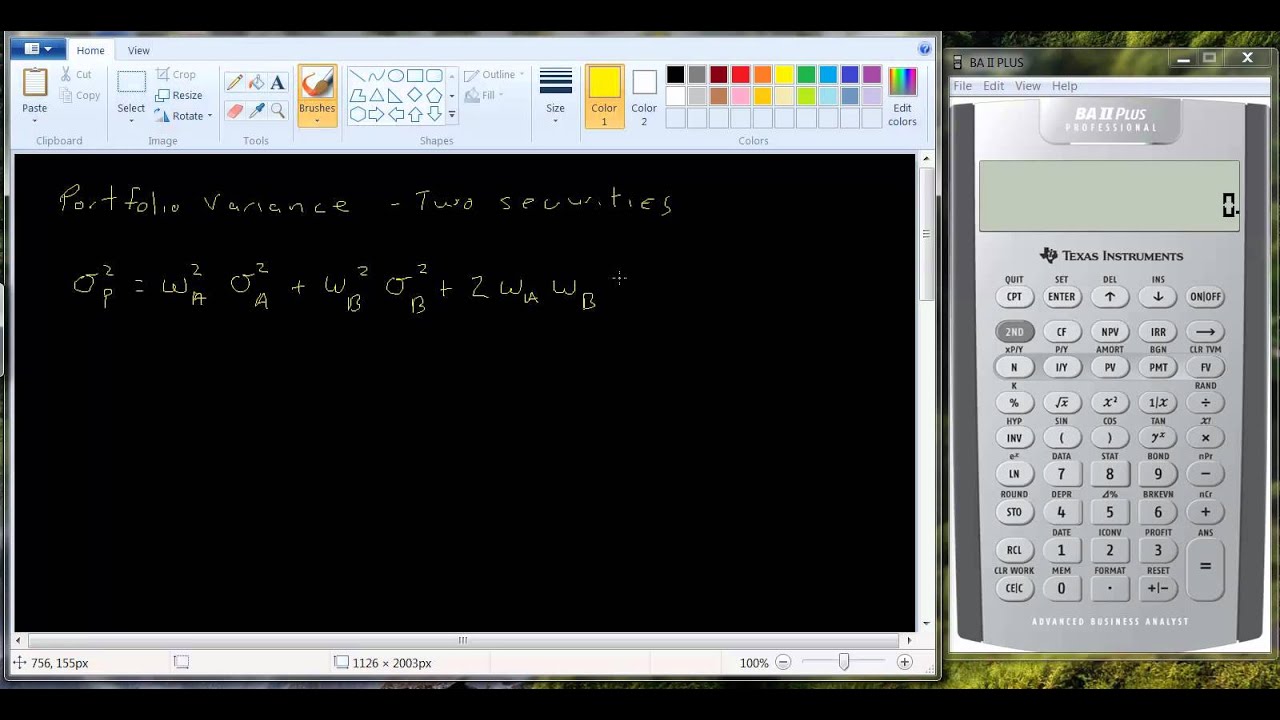Click the calculator CPT key
Viewport: 1280px width, 720px height.
(x=1014, y=297)
